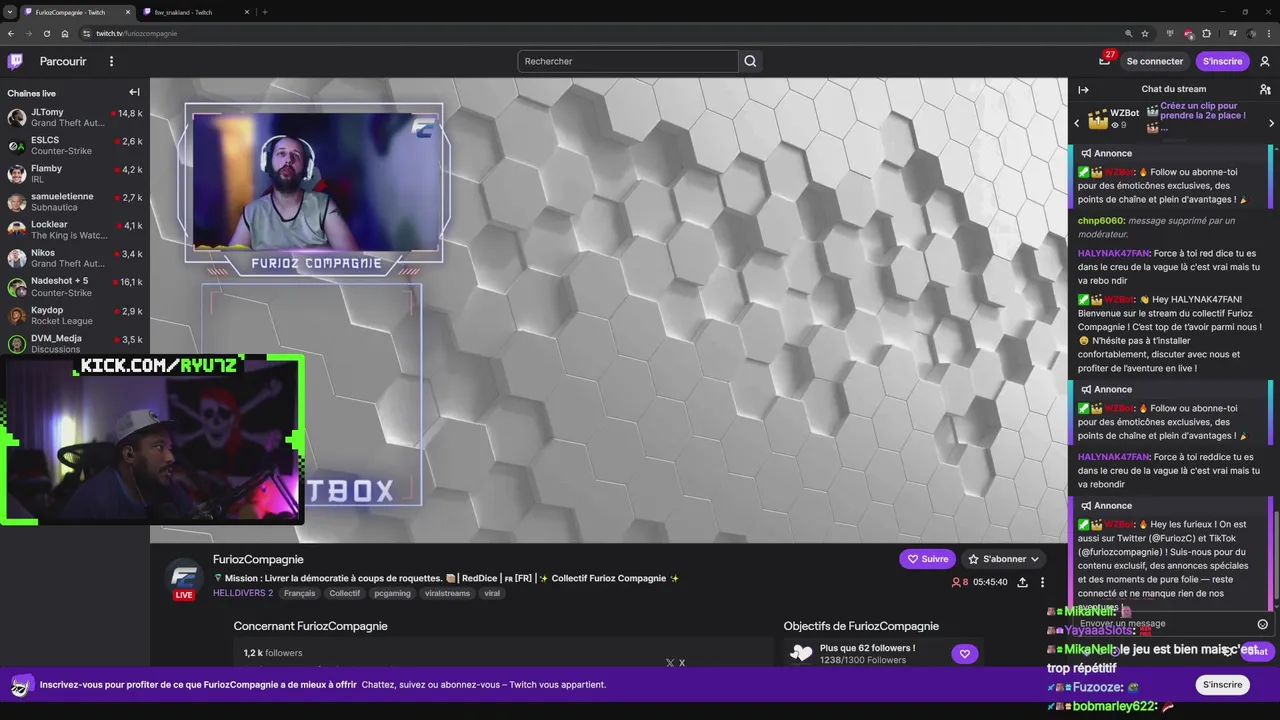
Task: Click the Se connecter button
Action: [1154, 61]
